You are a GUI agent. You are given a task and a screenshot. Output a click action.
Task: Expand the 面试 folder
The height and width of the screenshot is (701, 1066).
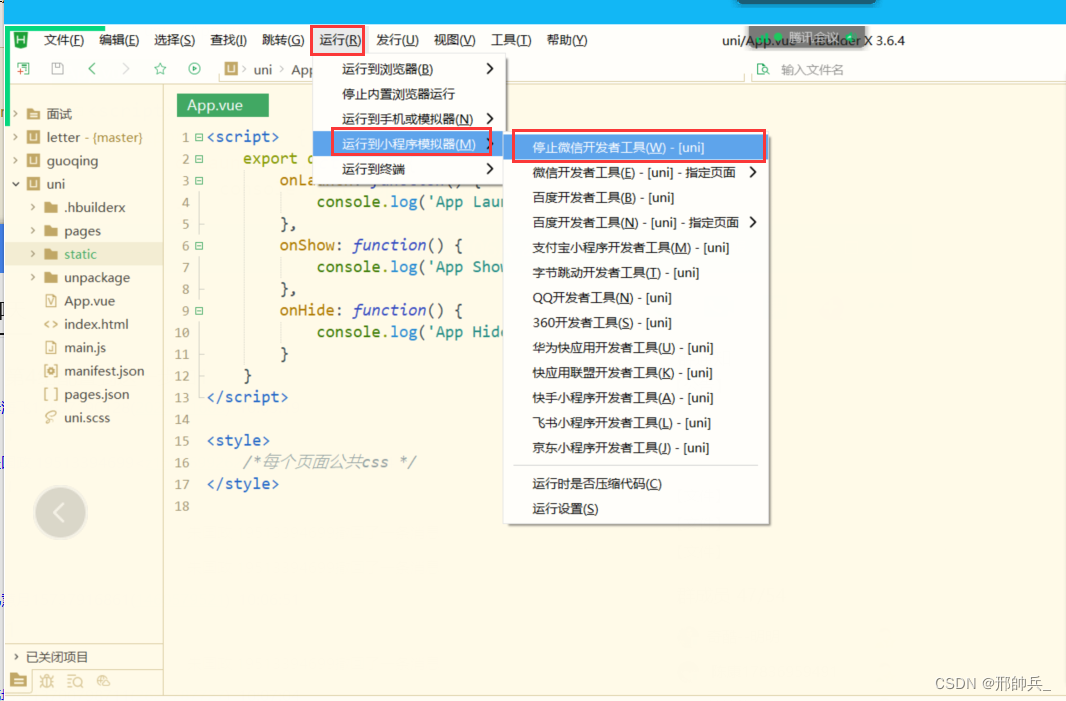16,114
